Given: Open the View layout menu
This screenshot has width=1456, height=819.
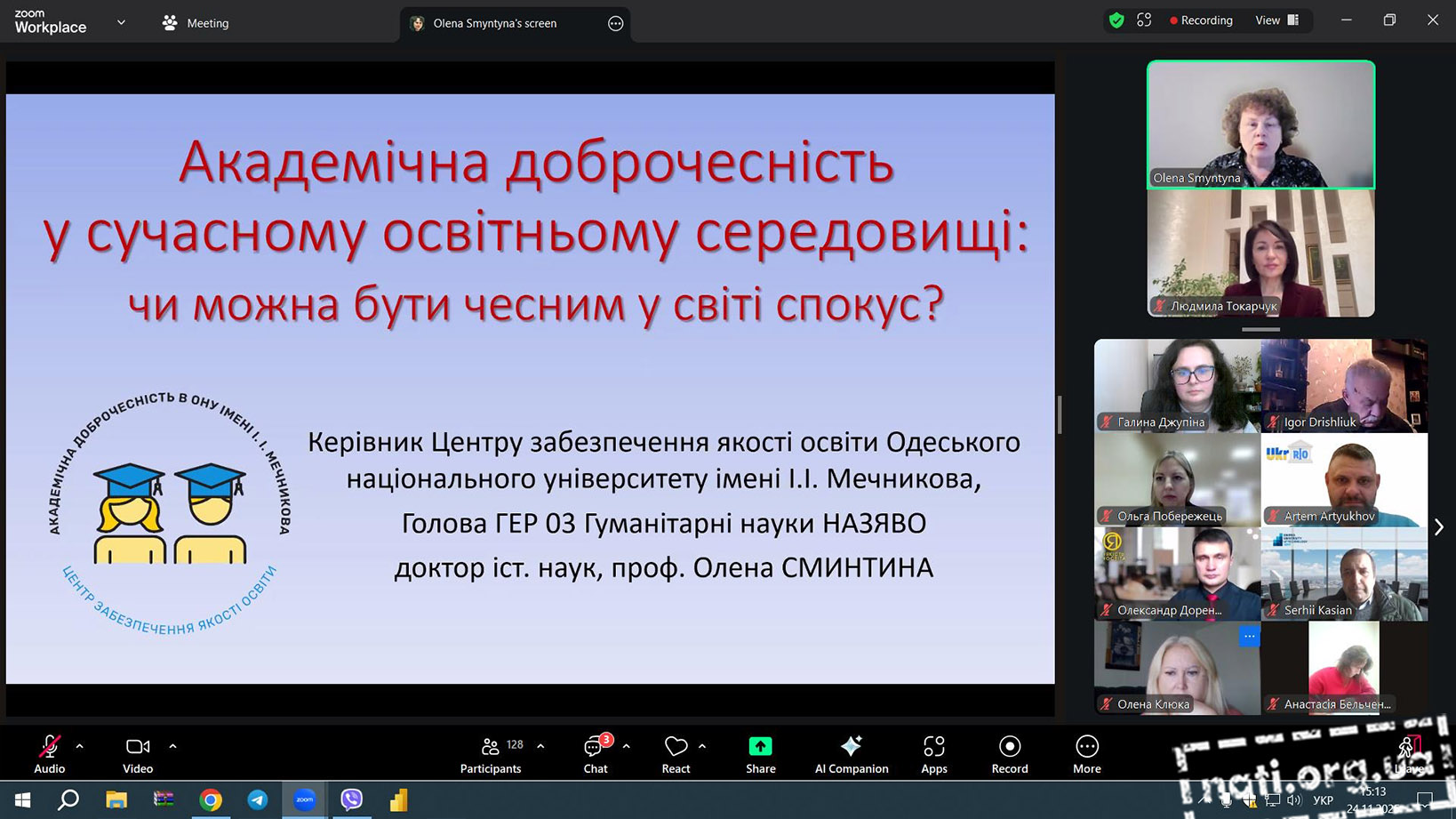Looking at the screenshot, I should click(1276, 20).
